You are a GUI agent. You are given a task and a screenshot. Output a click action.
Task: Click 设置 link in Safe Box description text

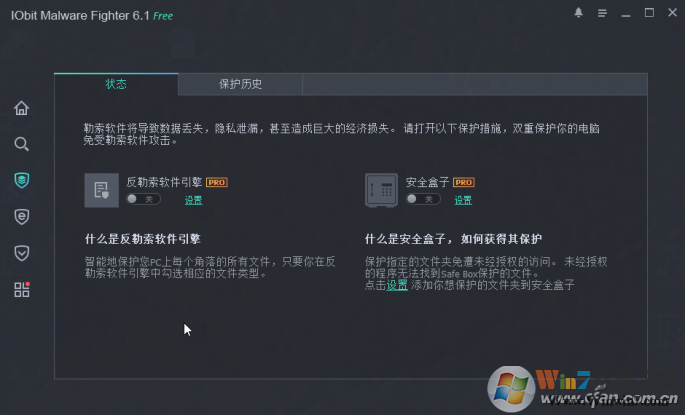397,285
